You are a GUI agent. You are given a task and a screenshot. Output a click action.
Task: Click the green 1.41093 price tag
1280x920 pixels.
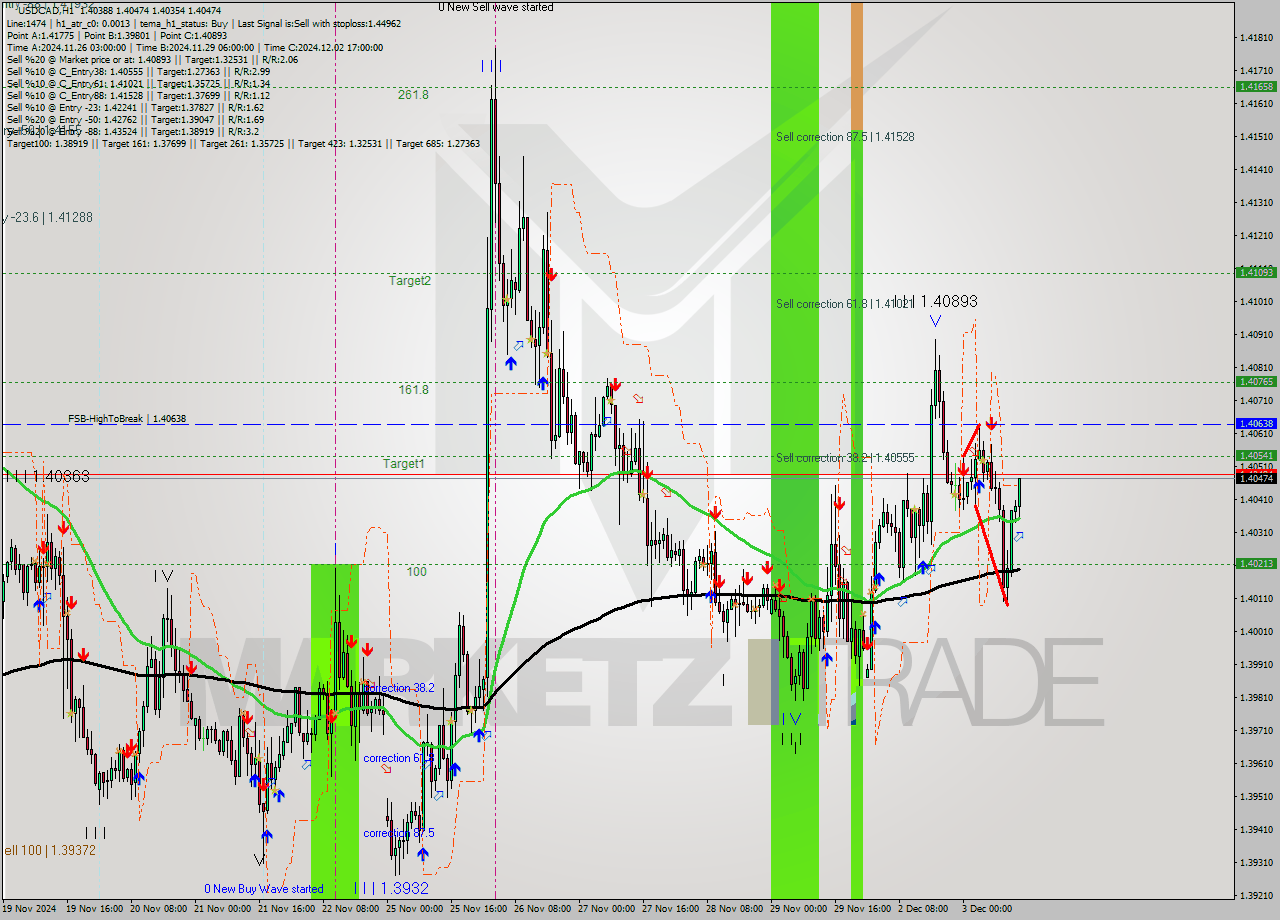click(1256, 272)
